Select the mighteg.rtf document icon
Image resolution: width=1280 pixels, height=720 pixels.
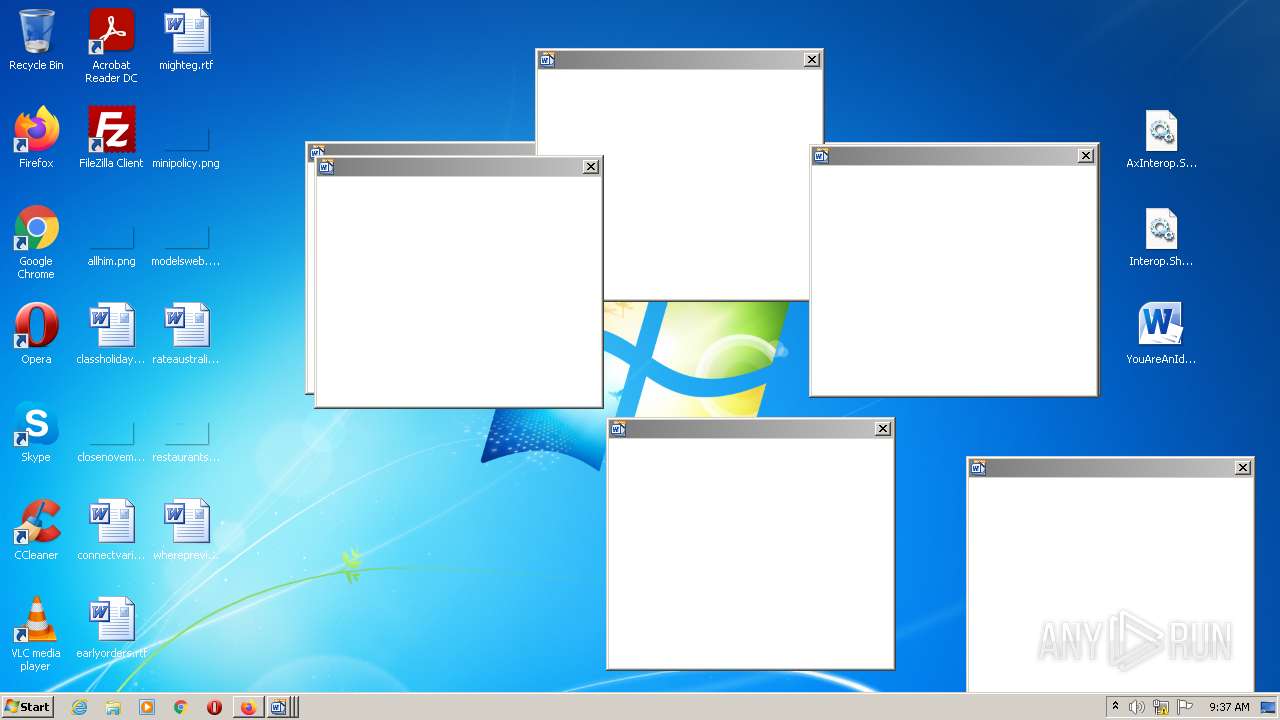[186, 40]
